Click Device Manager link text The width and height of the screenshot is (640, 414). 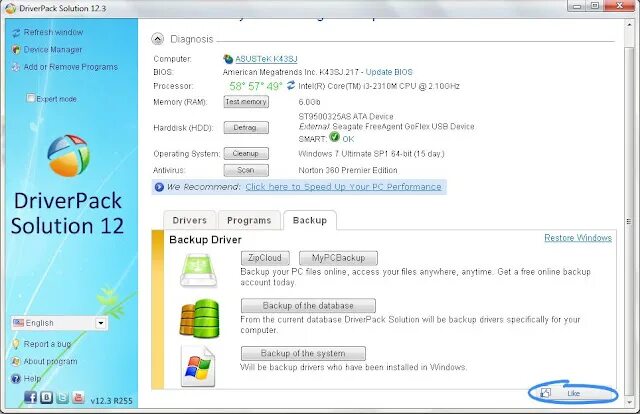coord(53,50)
